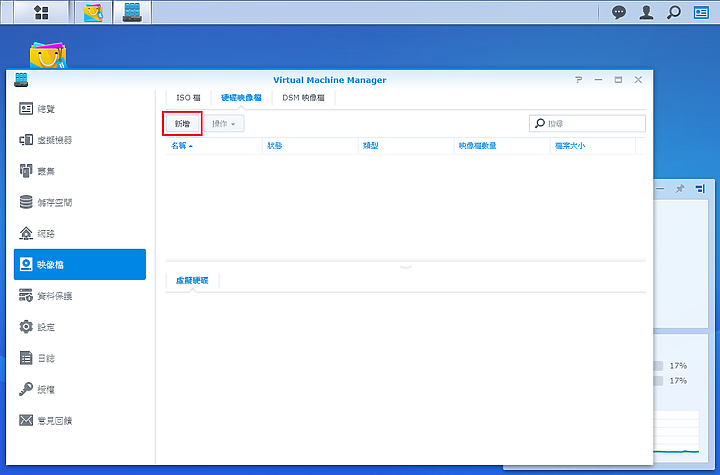Open the notifications chat bubble icon
Screen dimensions: 720x475
(x=619, y=12)
